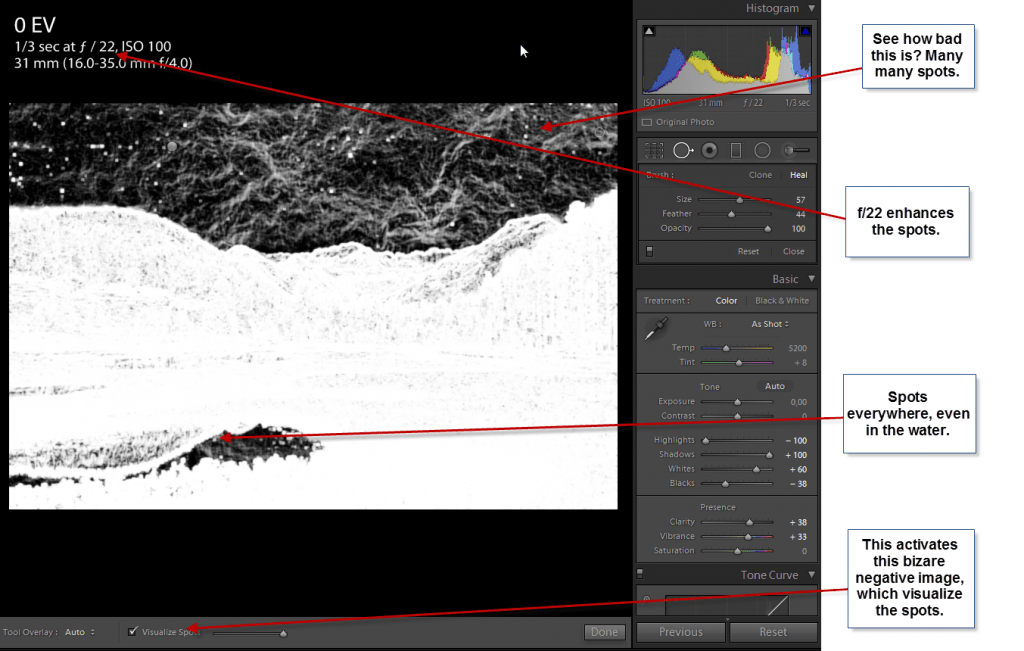This screenshot has height=651, width=1024.
Task: Toggle the spot removal panel on/off switch
Action: [x=649, y=251]
